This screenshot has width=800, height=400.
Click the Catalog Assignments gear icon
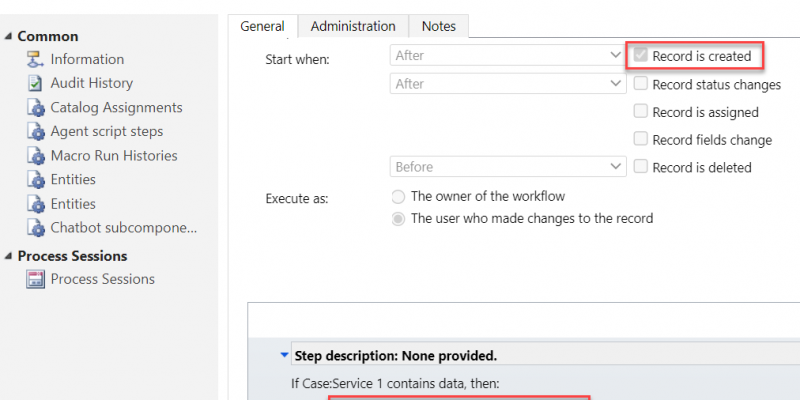coord(36,108)
